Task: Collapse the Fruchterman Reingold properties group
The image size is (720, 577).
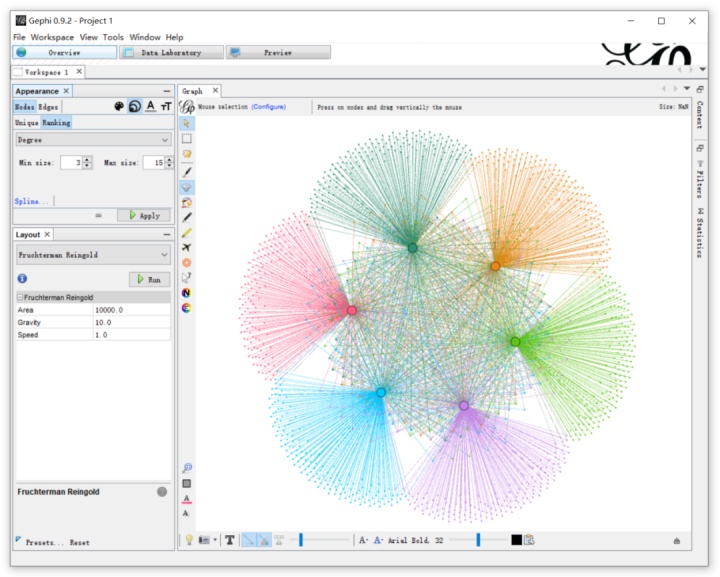Action: [20, 297]
